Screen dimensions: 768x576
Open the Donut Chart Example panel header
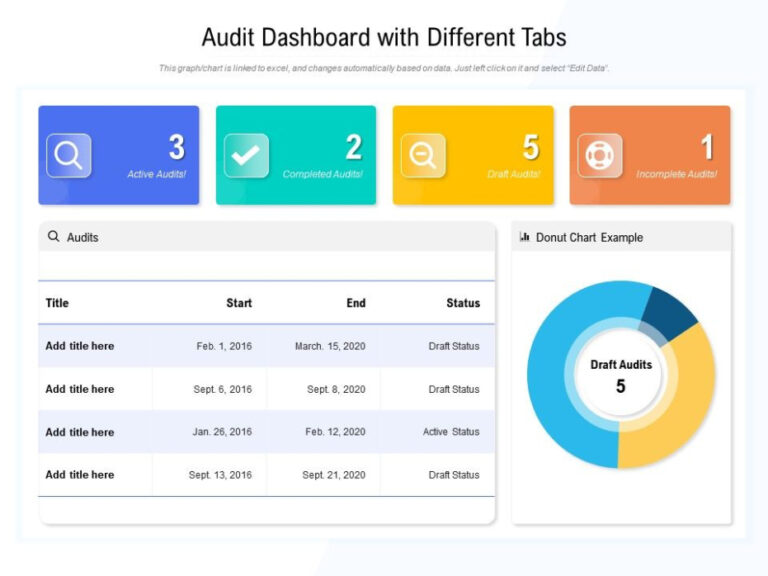click(x=622, y=237)
